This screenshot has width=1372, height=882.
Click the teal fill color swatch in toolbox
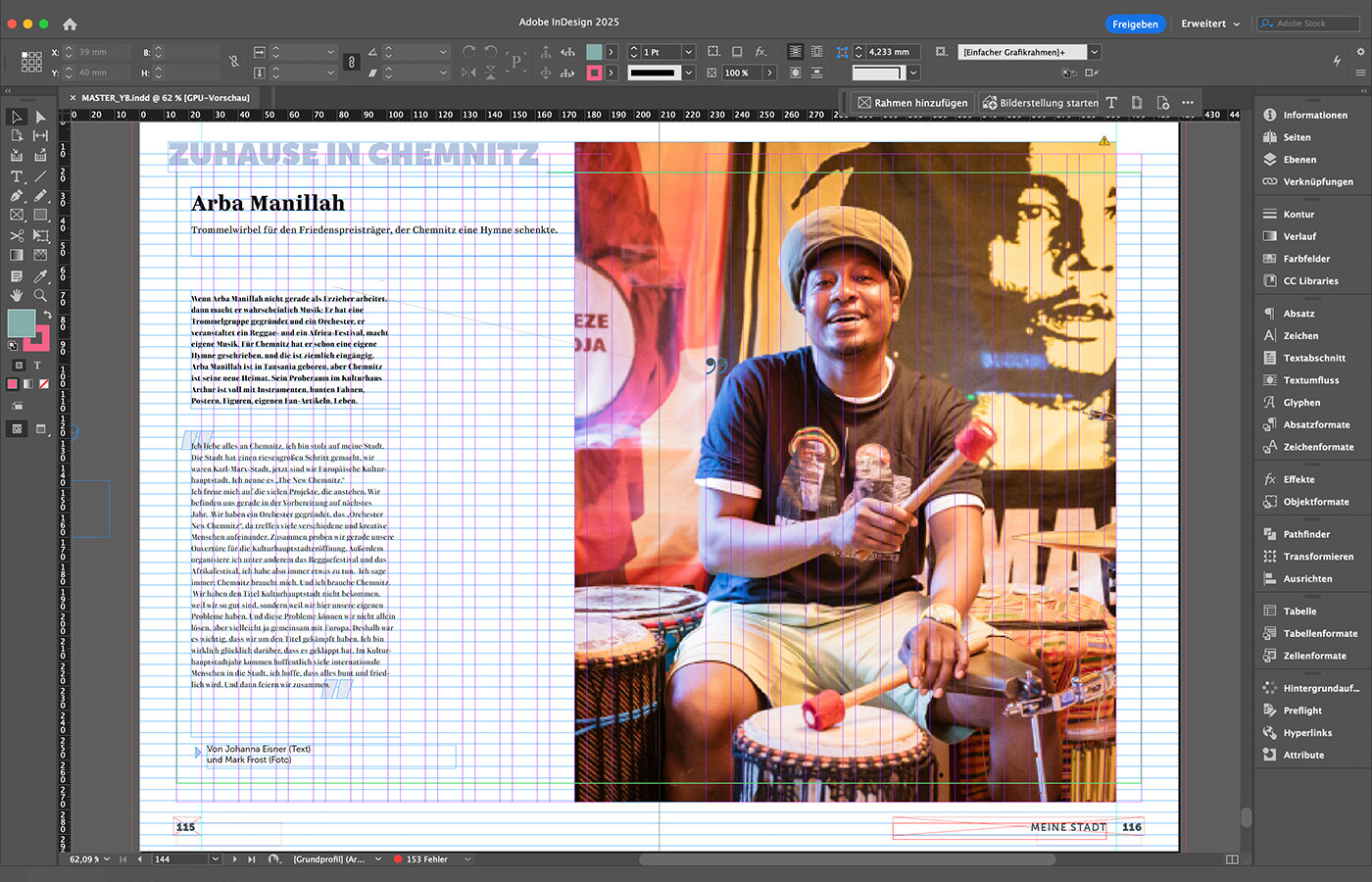[21, 322]
